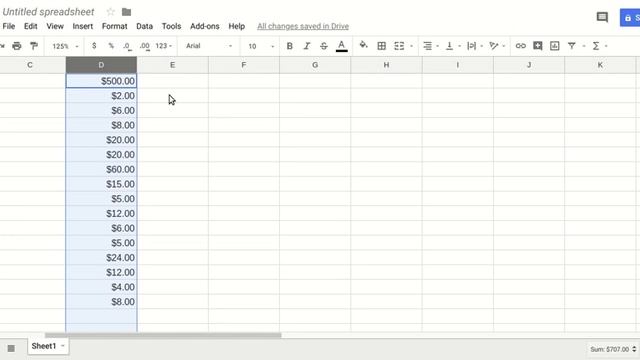Star this untitled spreadsheet
Viewport: 640px width, 360px height.
tap(110, 12)
